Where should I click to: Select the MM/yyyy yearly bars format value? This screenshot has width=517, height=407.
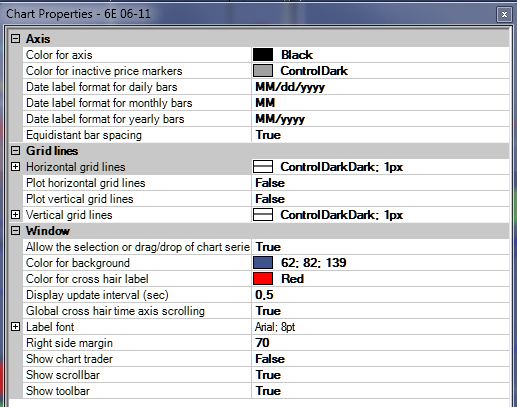280,119
